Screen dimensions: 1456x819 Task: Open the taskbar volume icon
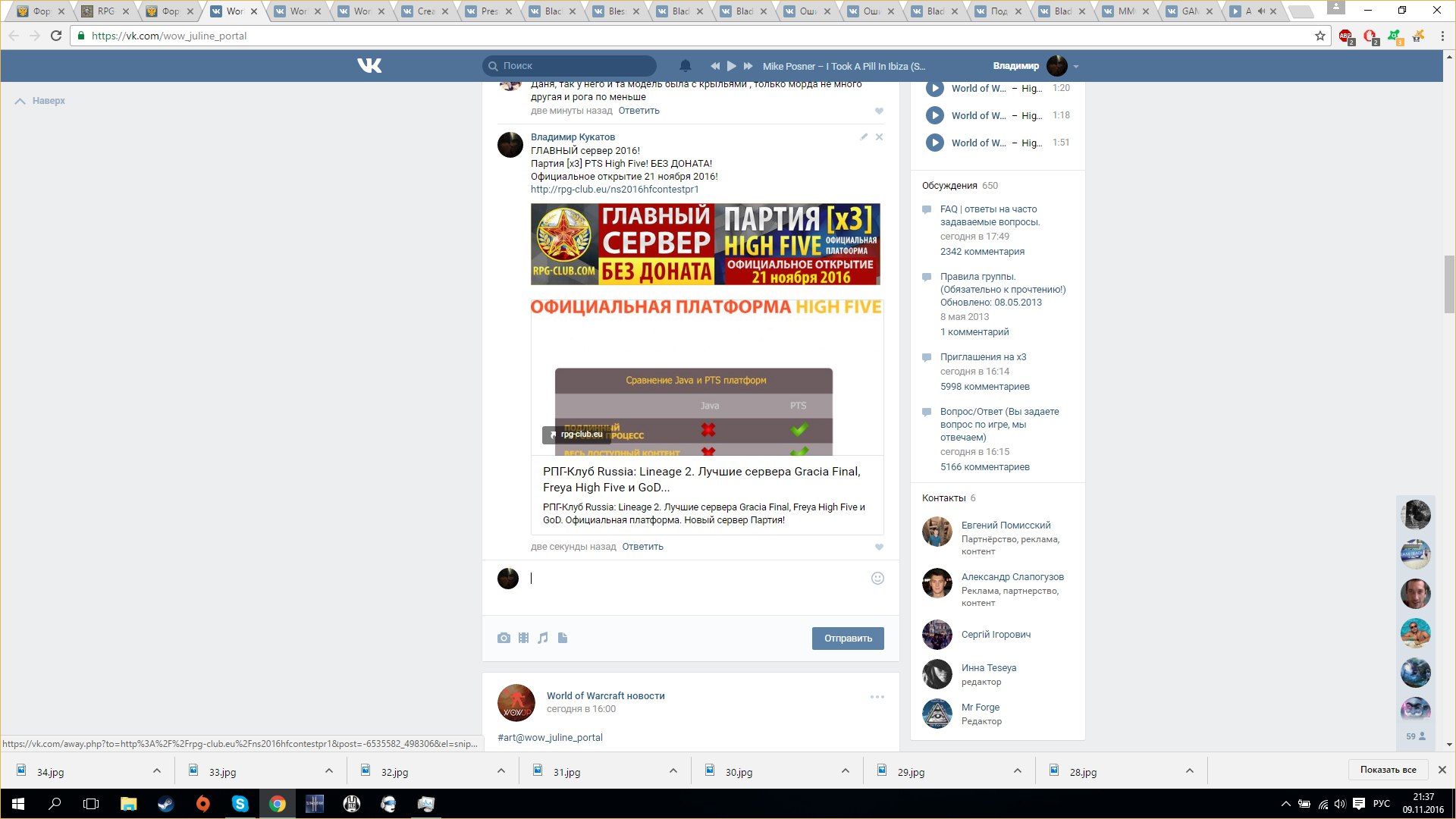pos(1340,804)
